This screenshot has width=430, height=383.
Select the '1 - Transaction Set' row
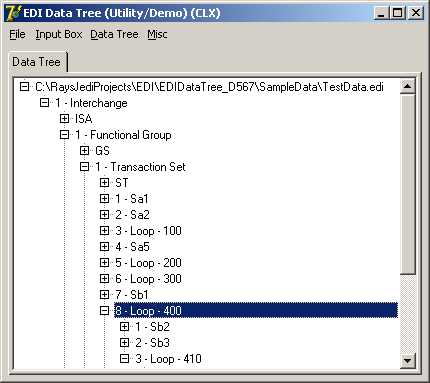point(140,167)
